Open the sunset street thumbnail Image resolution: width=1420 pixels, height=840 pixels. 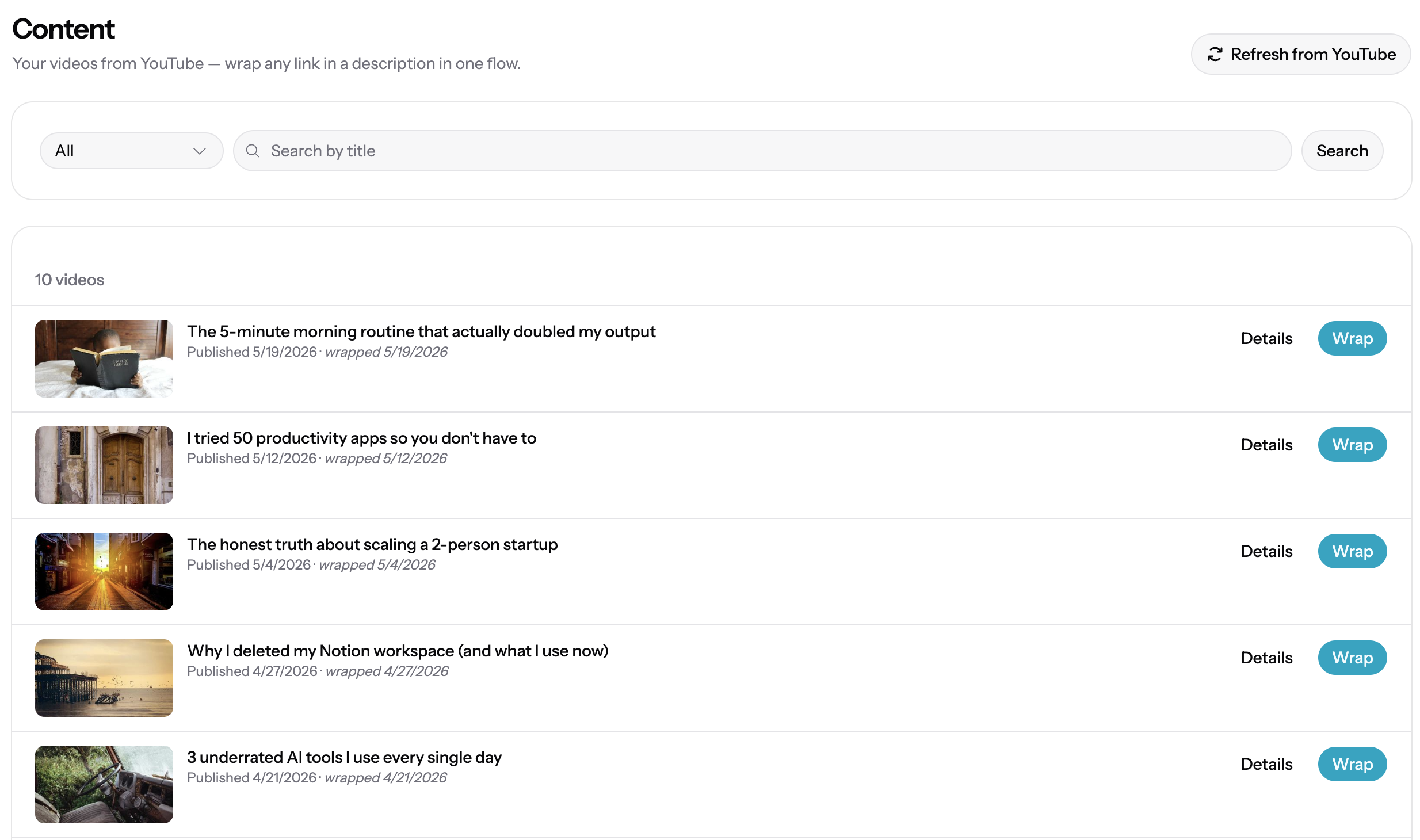[x=104, y=571]
